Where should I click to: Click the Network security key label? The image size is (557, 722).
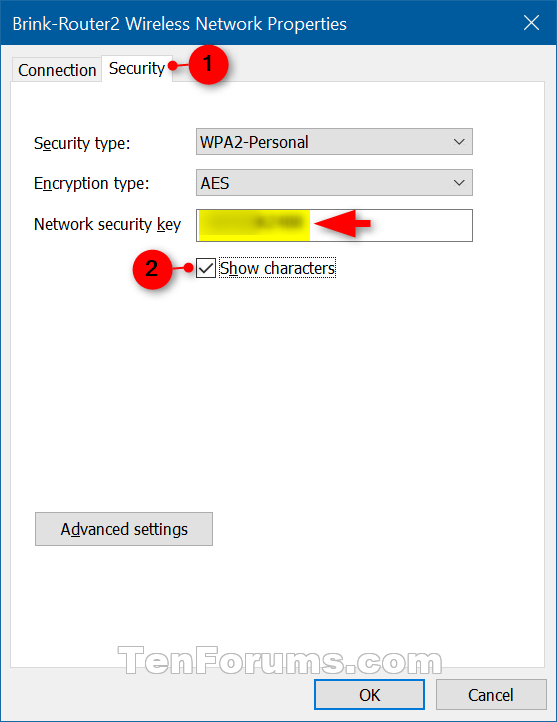pyautogui.click(x=107, y=224)
